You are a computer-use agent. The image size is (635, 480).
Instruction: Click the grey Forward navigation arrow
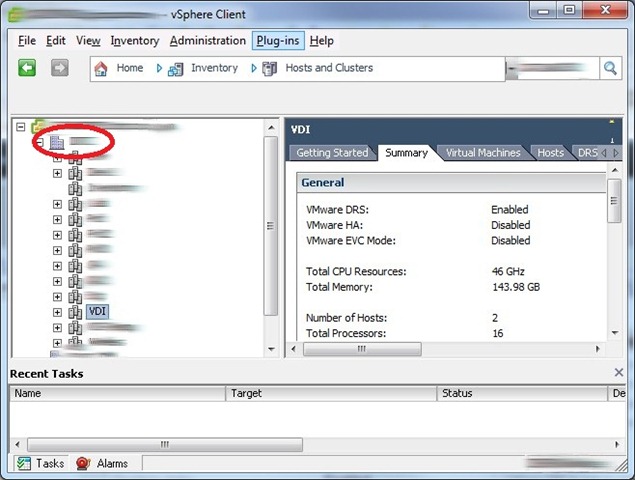point(60,68)
